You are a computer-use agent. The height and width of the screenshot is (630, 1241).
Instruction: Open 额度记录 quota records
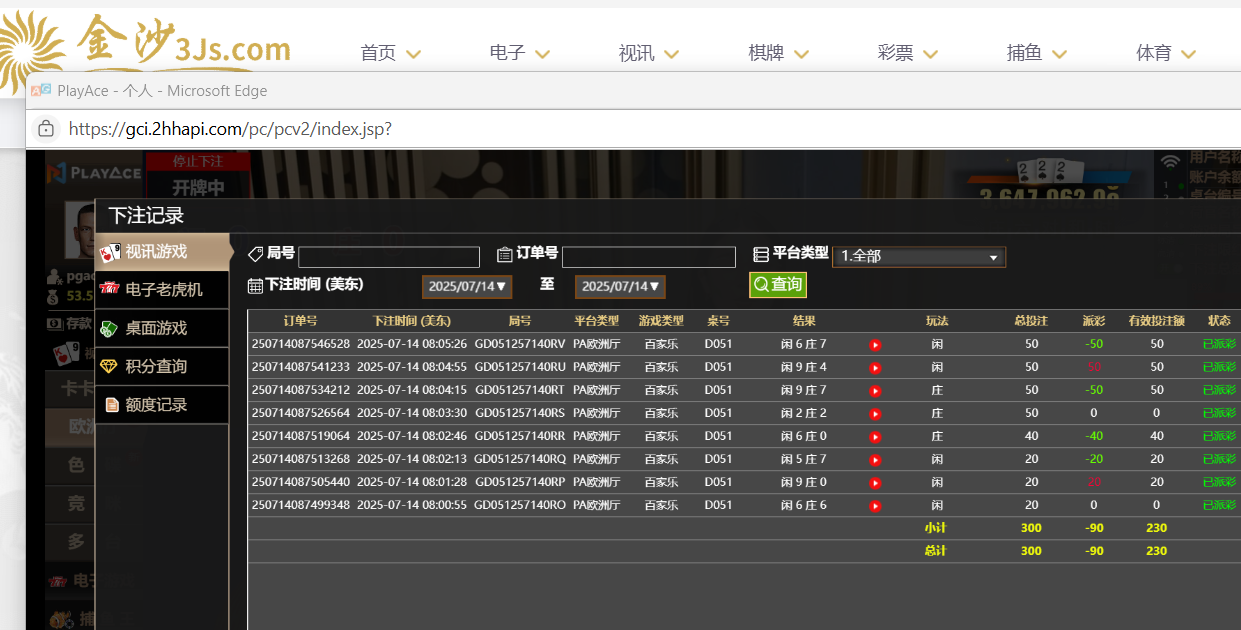[x=155, y=405]
